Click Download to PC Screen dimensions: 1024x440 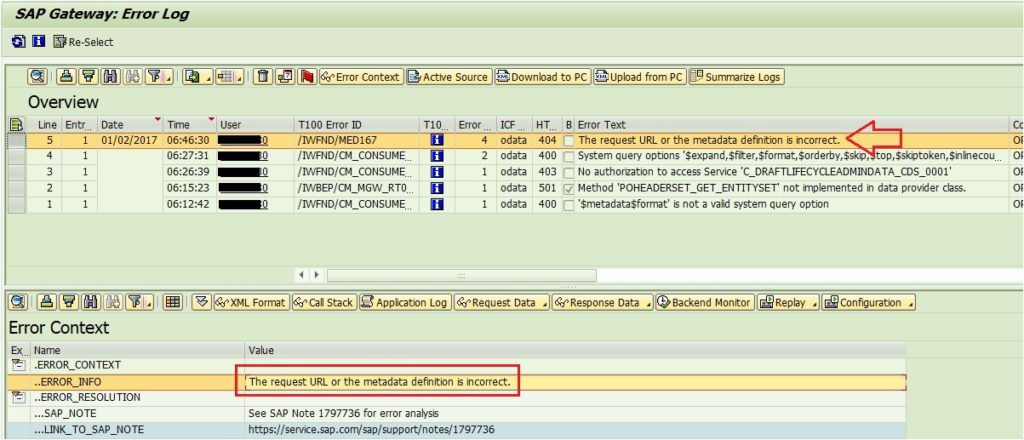[542, 77]
